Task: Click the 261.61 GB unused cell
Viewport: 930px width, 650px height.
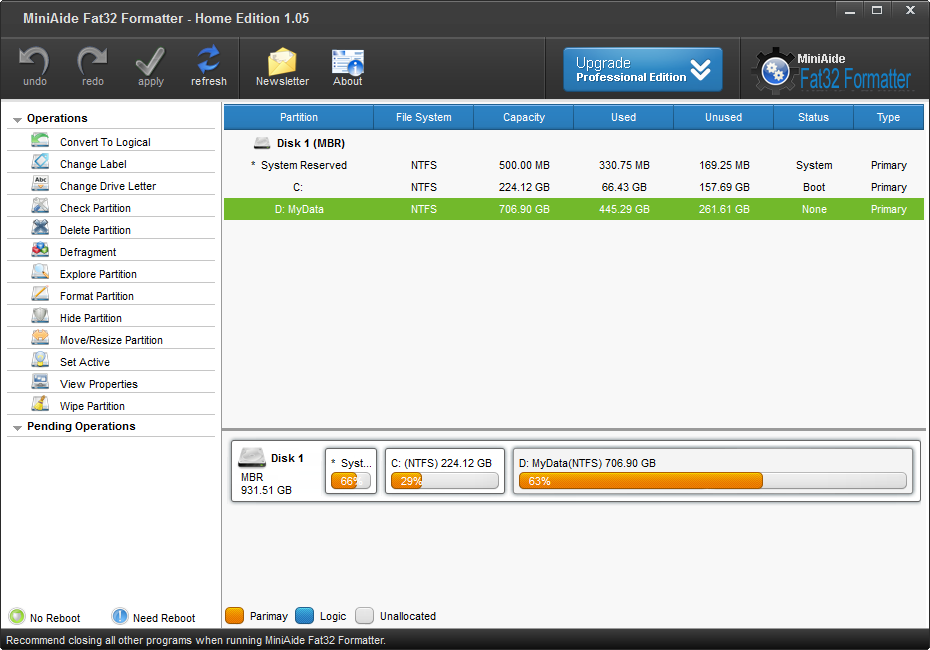Action: (x=724, y=209)
